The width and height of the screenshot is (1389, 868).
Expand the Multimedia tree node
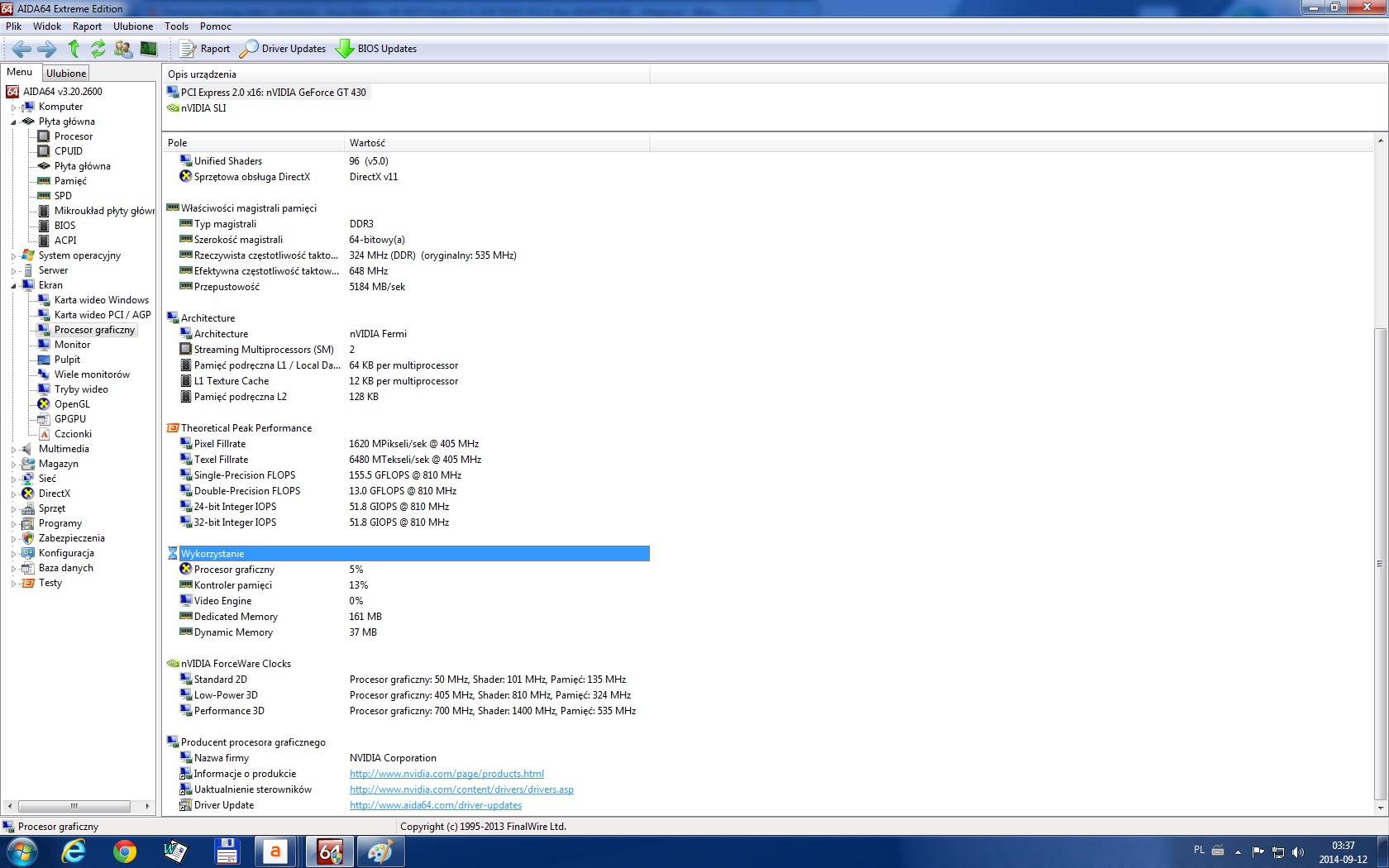(13, 450)
